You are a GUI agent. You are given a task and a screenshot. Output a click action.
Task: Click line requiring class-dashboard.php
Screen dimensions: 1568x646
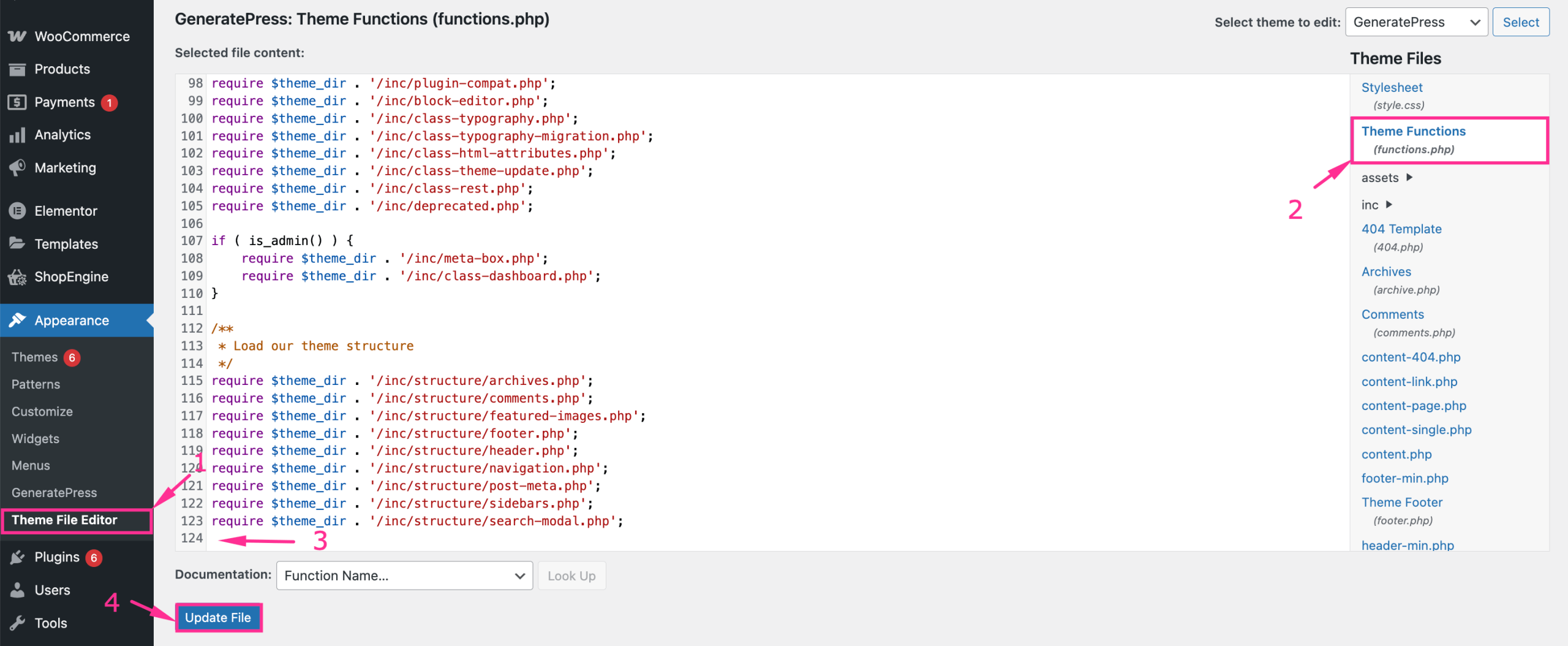coord(421,276)
